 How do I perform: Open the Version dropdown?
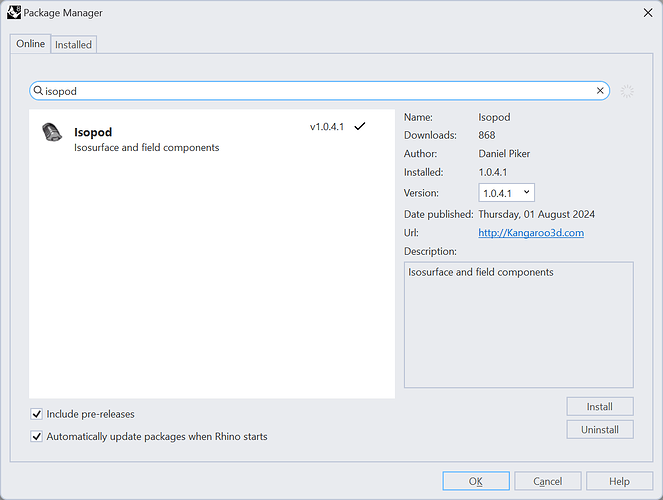(x=507, y=193)
